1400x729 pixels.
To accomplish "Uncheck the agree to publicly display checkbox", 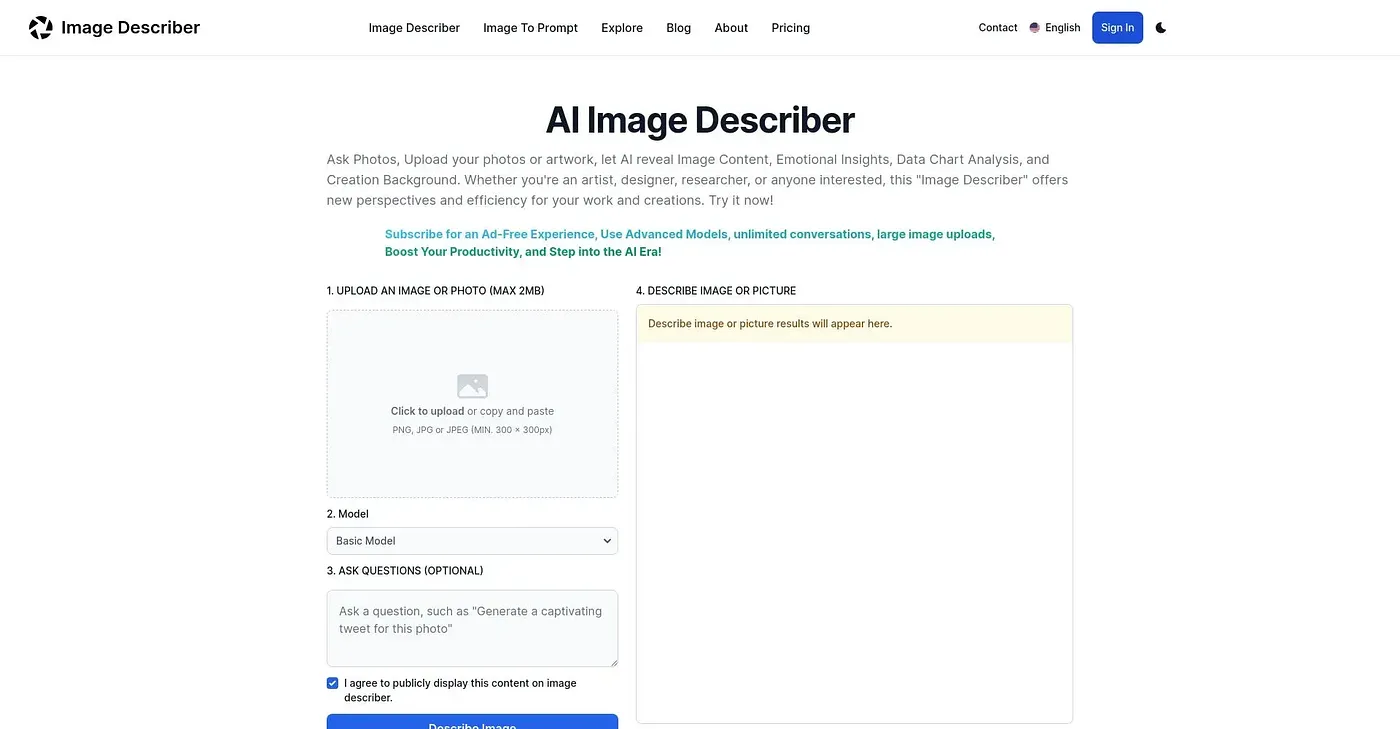I will [333, 683].
